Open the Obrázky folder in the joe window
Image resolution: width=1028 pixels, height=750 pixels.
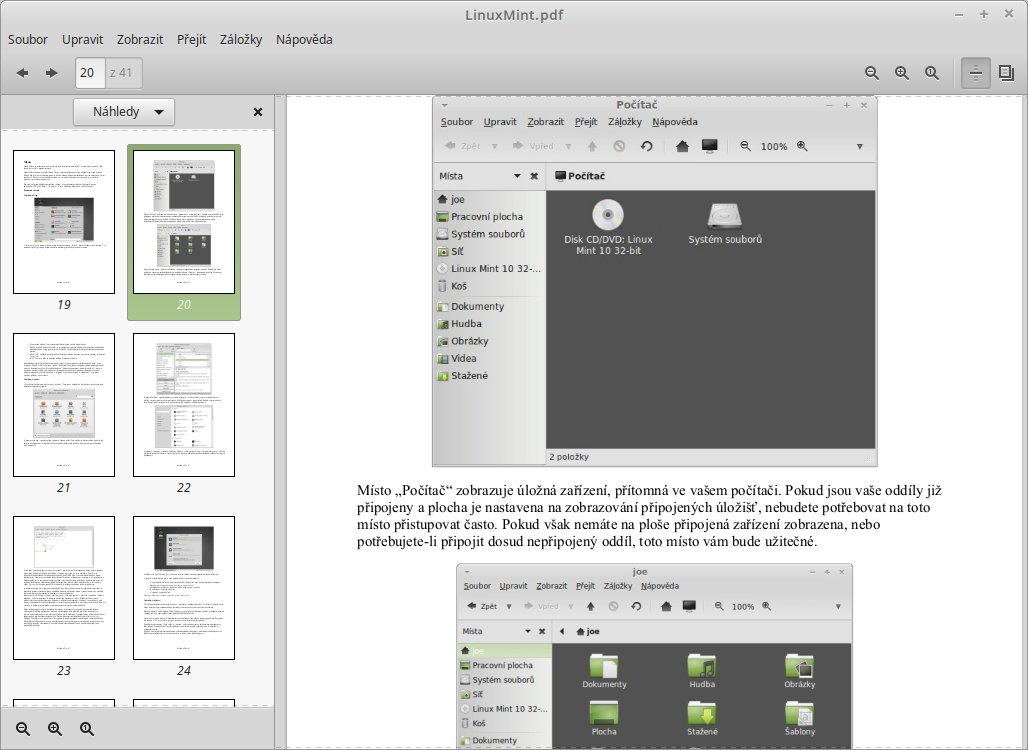pyautogui.click(x=799, y=671)
